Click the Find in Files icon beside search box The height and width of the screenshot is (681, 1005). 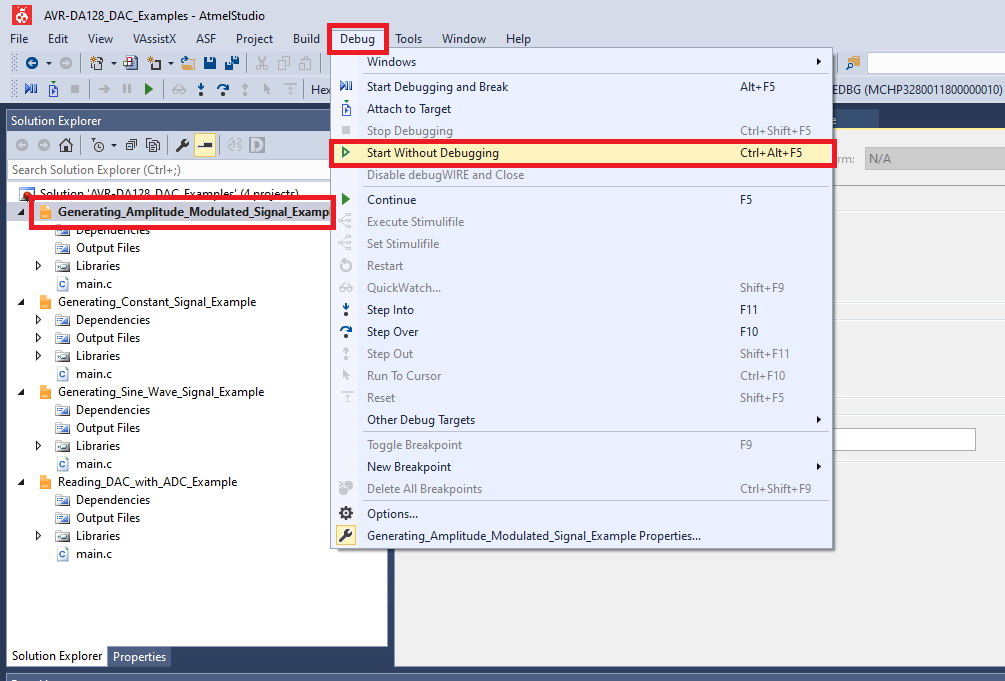point(853,63)
